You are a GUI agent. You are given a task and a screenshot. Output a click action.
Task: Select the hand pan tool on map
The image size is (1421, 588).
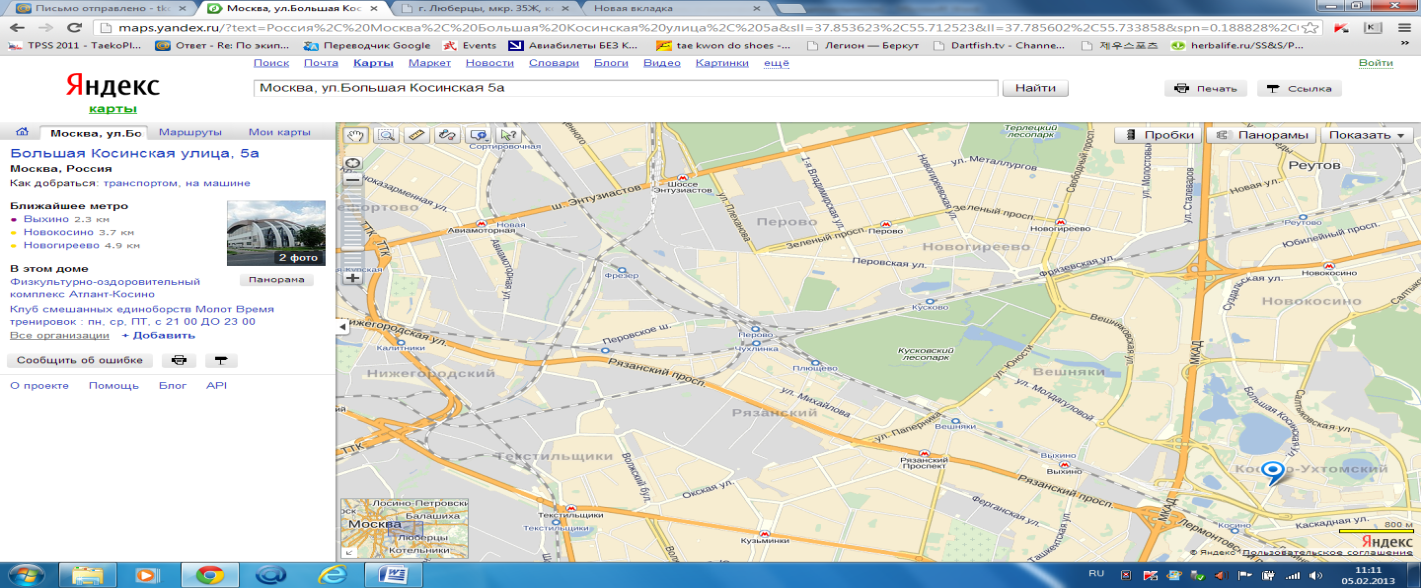click(x=355, y=134)
